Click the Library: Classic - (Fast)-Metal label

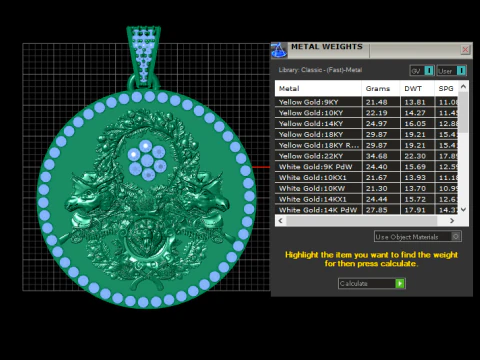(320, 70)
